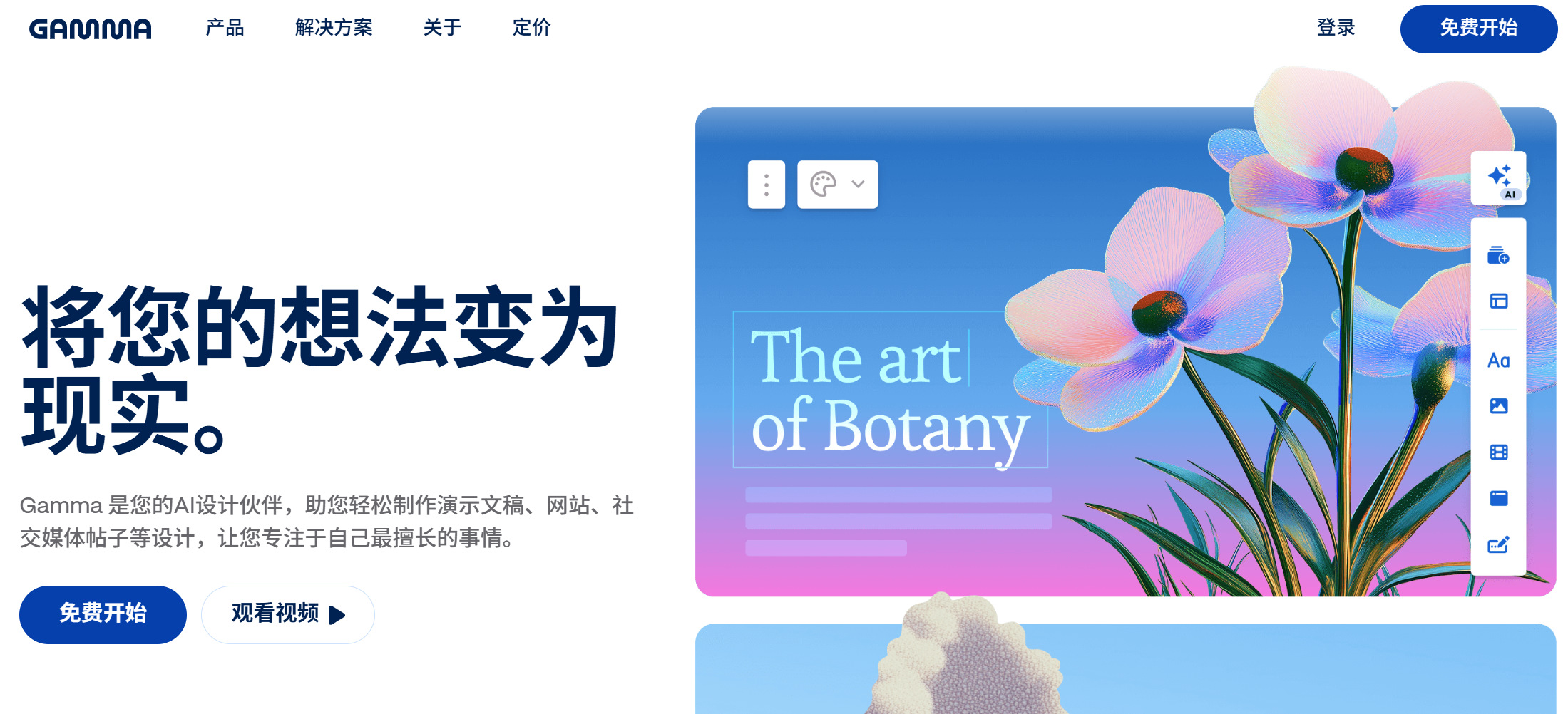Screen dimensions: 1568x714
Task: Open the 定价 pricing page
Action: (x=531, y=28)
